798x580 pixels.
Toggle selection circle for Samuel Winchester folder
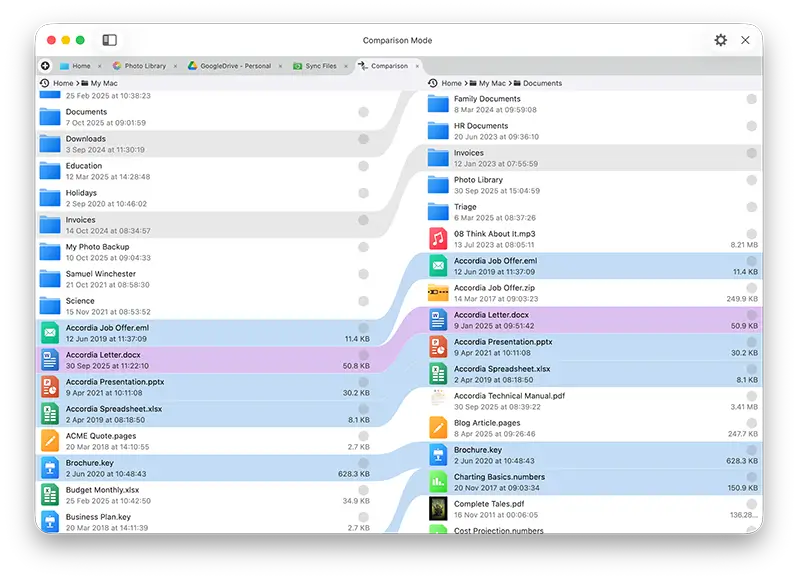363,274
